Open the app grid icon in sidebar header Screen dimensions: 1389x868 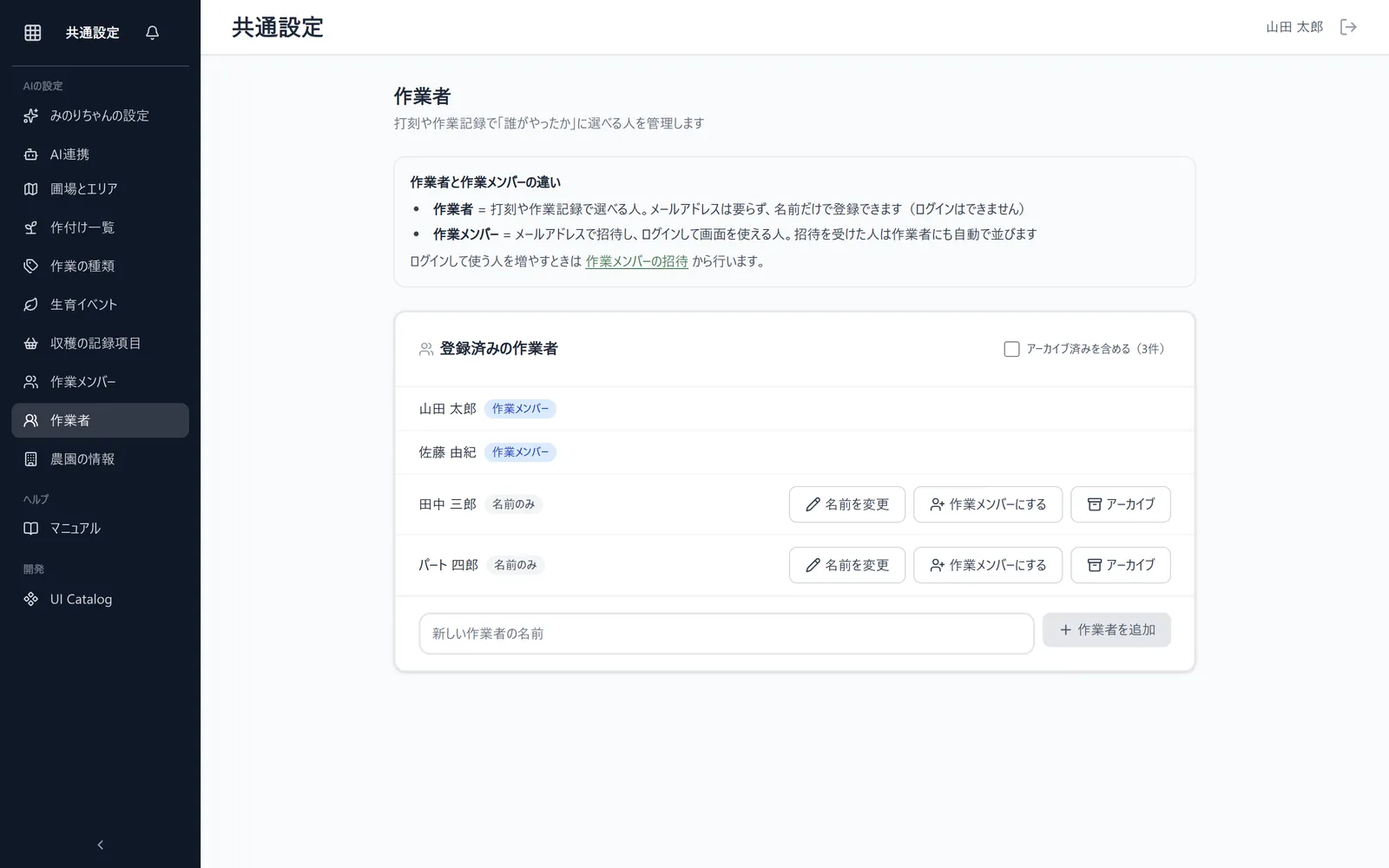(33, 32)
